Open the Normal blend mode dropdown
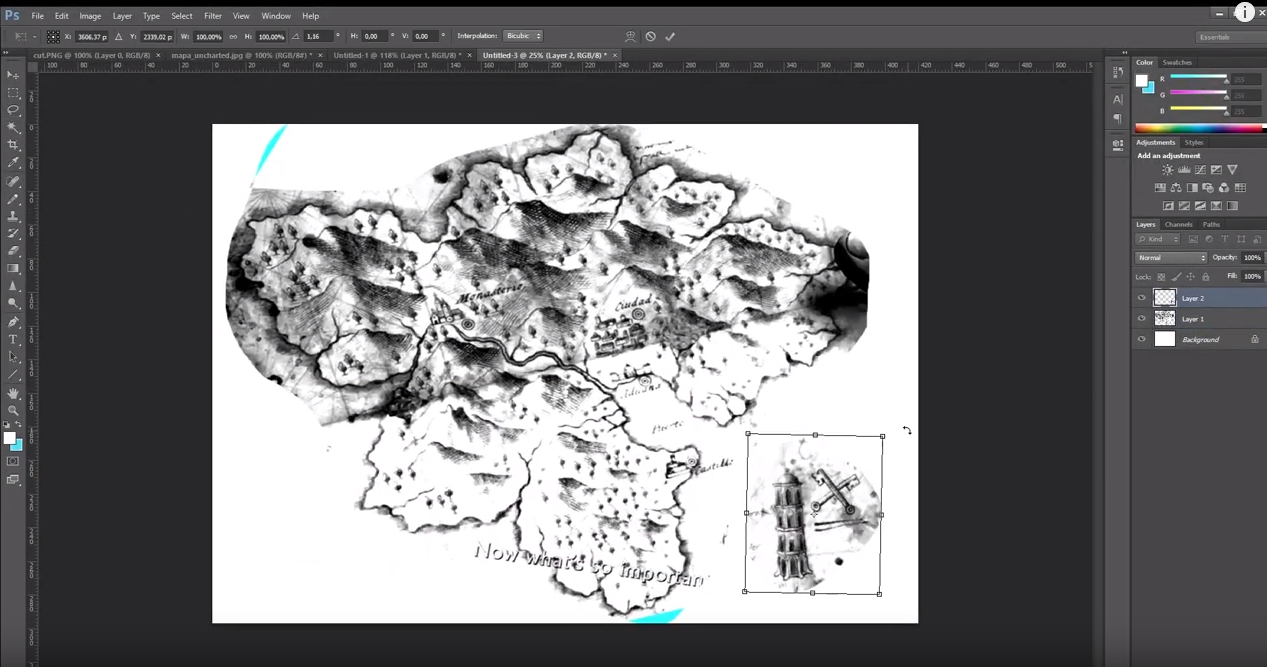 pos(1171,258)
